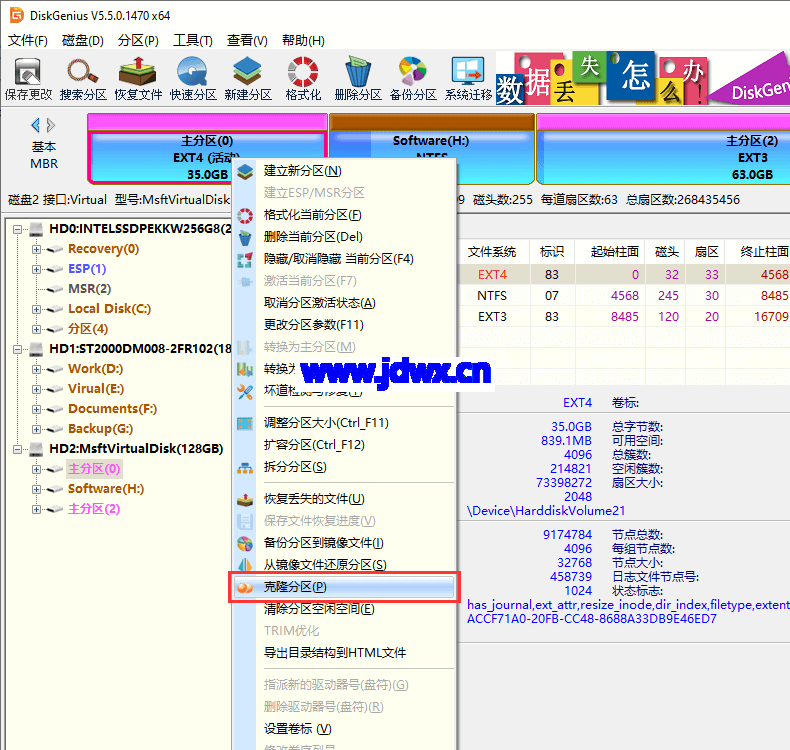This screenshot has width=790, height=750.
Task: Click the lifebuoy icon beside 格式化当前分区(F)
Action: click(245, 216)
